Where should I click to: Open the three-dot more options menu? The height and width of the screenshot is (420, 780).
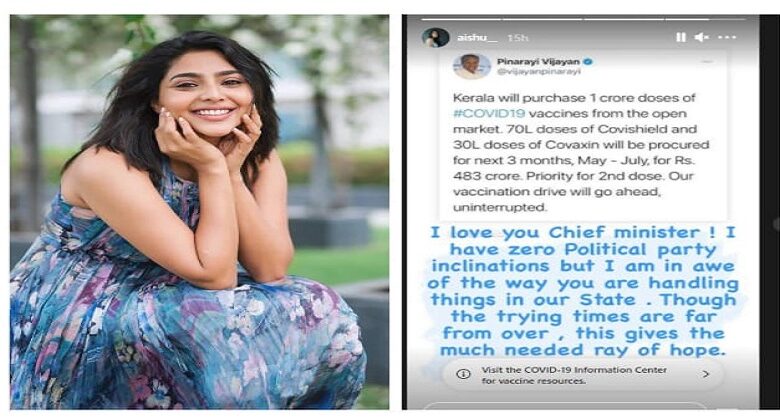[x=727, y=37]
